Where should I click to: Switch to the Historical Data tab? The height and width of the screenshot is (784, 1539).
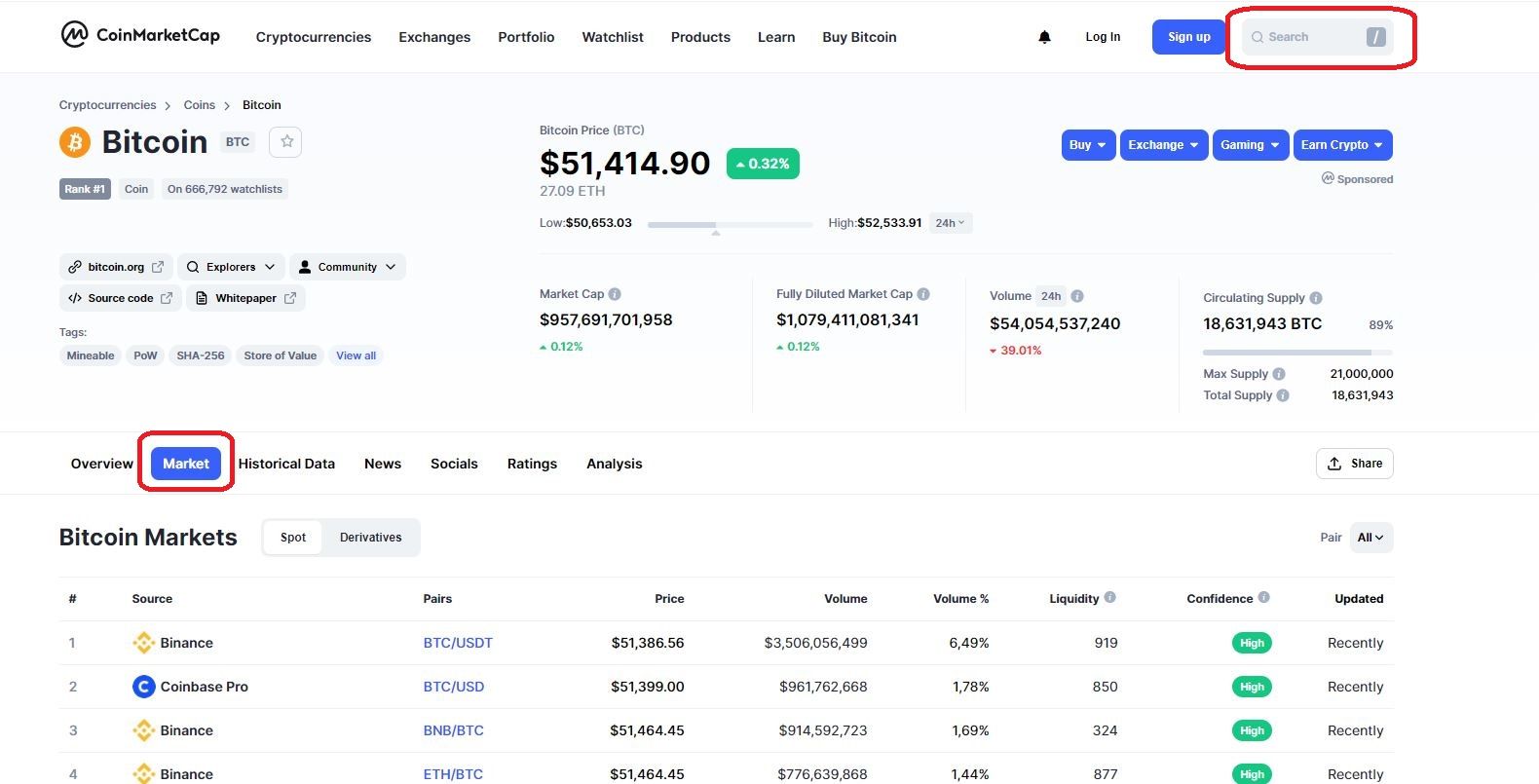(286, 464)
